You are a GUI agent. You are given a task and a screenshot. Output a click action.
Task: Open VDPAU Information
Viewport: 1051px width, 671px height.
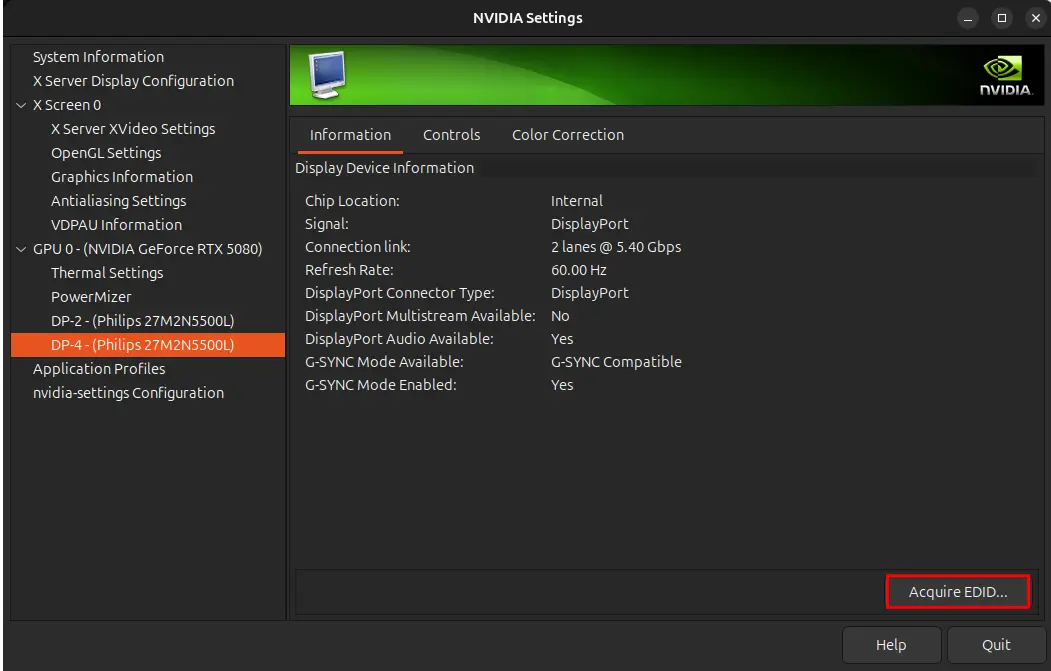coord(117,225)
